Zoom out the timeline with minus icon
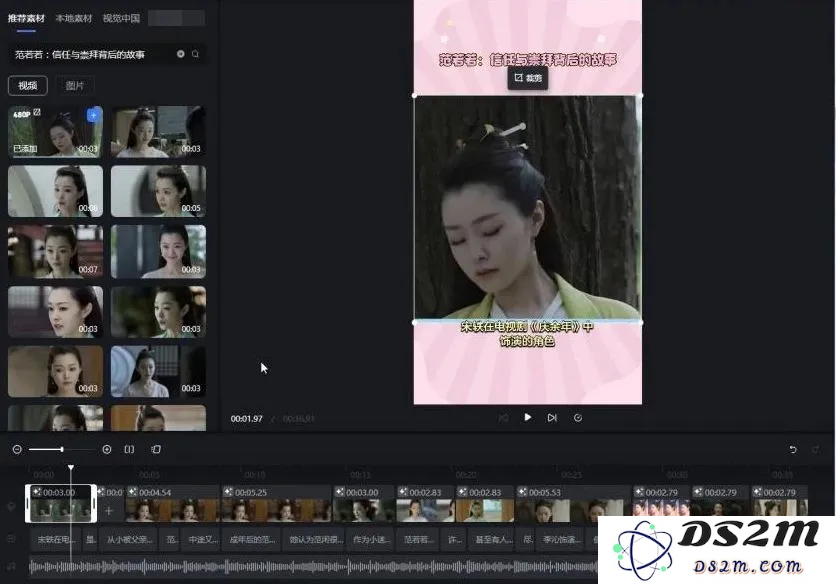Viewport: 836px width, 584px height. 17,450
